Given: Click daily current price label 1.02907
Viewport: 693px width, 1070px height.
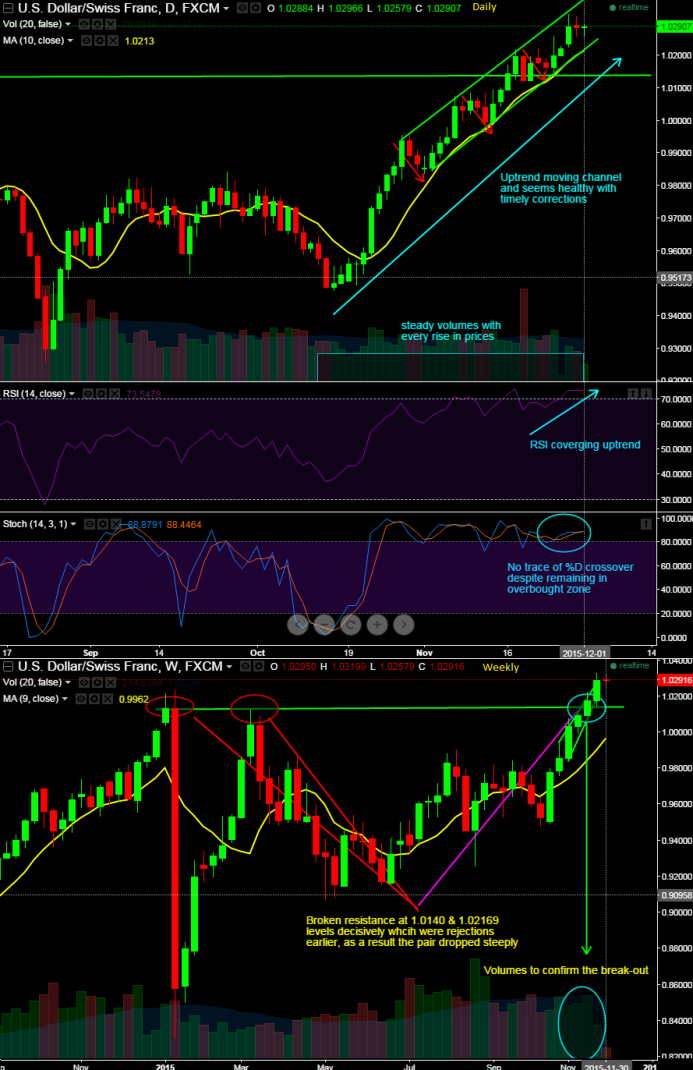Looking at the screenshot, I should pyautogui.click(x=674, y=27).
